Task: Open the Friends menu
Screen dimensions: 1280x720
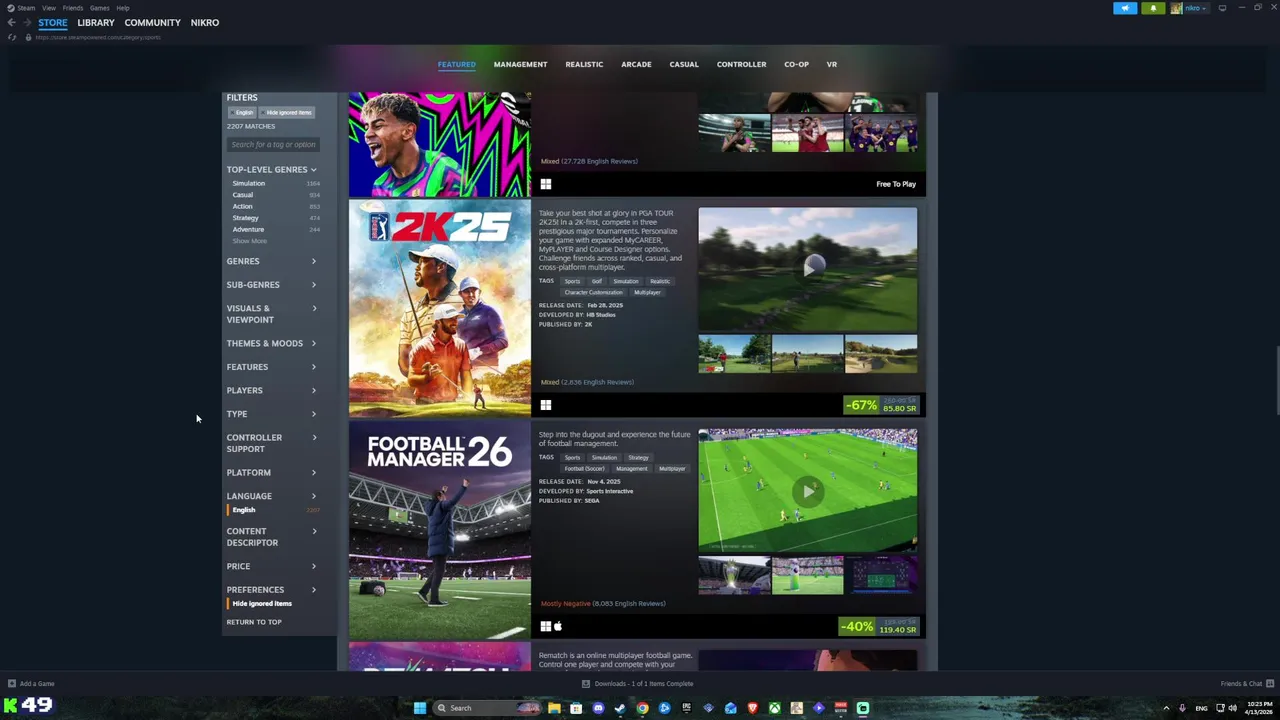Action: [x=73, y=8]
